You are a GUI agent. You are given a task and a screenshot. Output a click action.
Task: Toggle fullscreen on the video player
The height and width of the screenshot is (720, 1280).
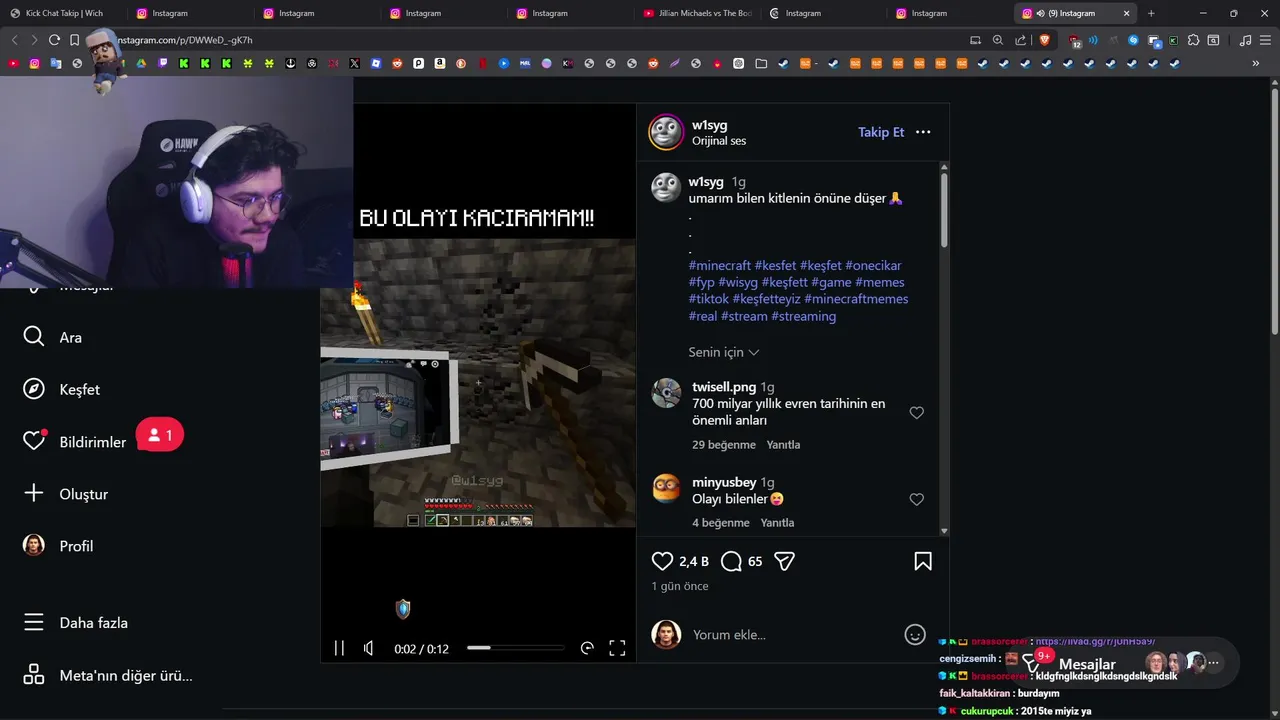click(617, 648)
